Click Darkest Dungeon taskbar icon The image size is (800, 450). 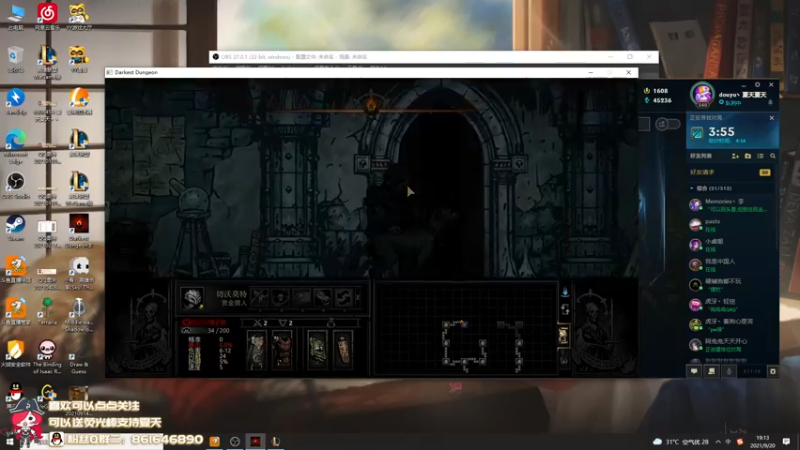(x=255, y=441)
